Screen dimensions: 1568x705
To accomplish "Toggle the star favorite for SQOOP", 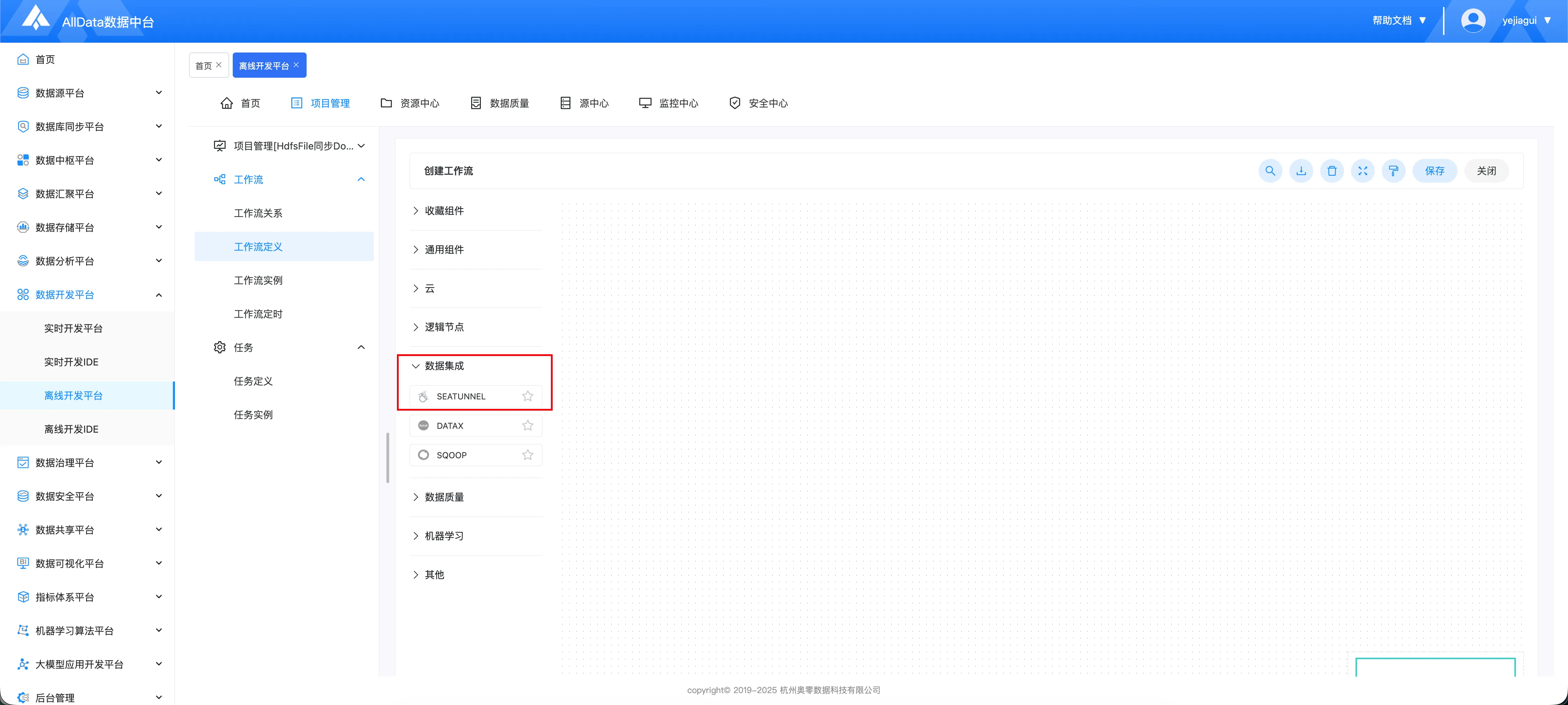I will coord(528,455).
